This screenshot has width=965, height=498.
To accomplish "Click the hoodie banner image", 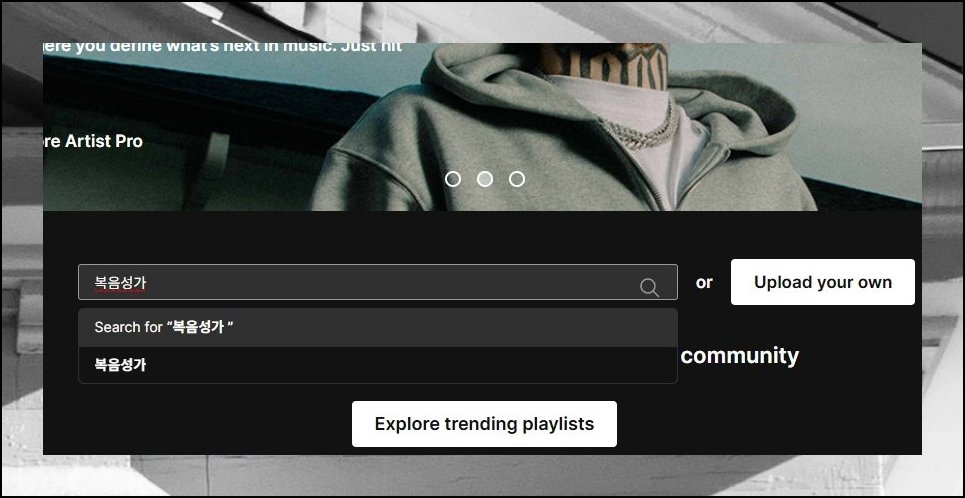I will 482,127.
